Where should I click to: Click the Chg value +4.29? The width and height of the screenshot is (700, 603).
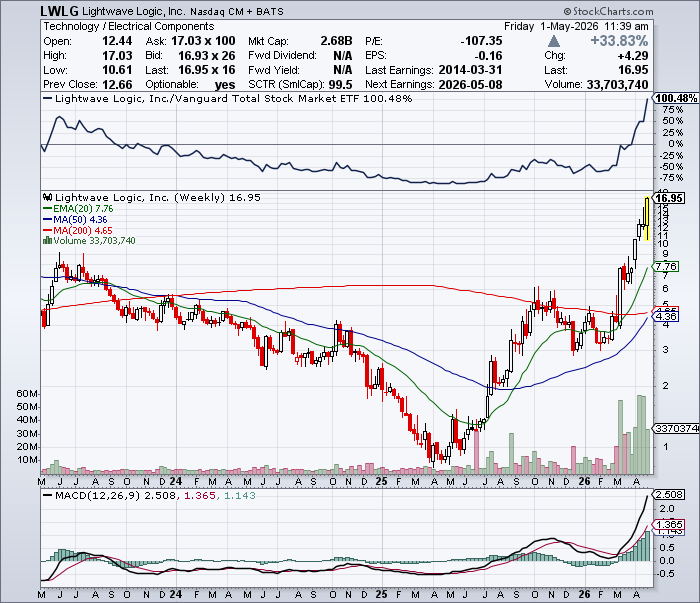pyautogui.click(x=633, y=56)
